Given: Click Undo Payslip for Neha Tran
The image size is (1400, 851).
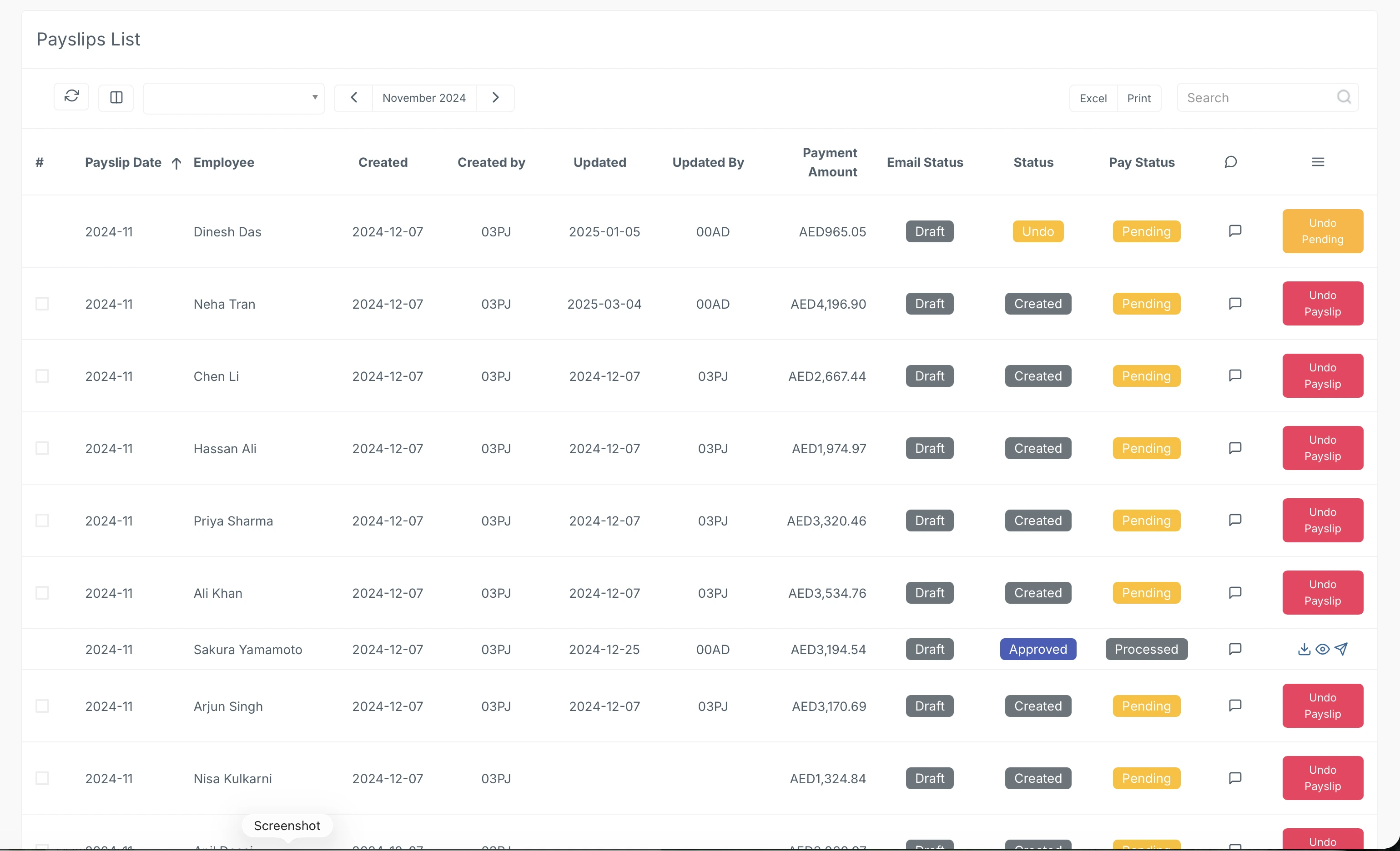Looking at the screenshot, I should 1323,304.
